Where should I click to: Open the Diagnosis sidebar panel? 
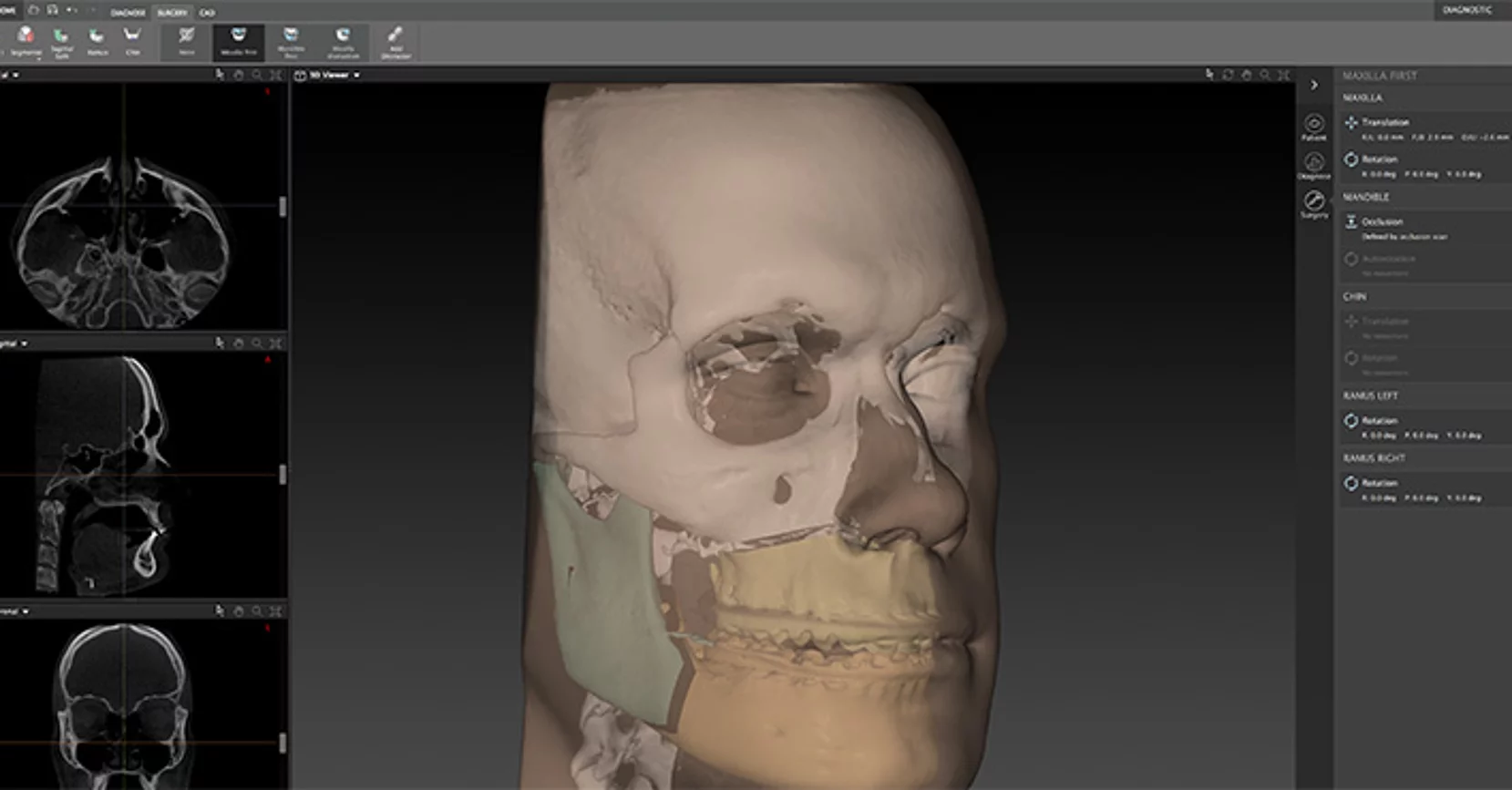[1314, 166]
